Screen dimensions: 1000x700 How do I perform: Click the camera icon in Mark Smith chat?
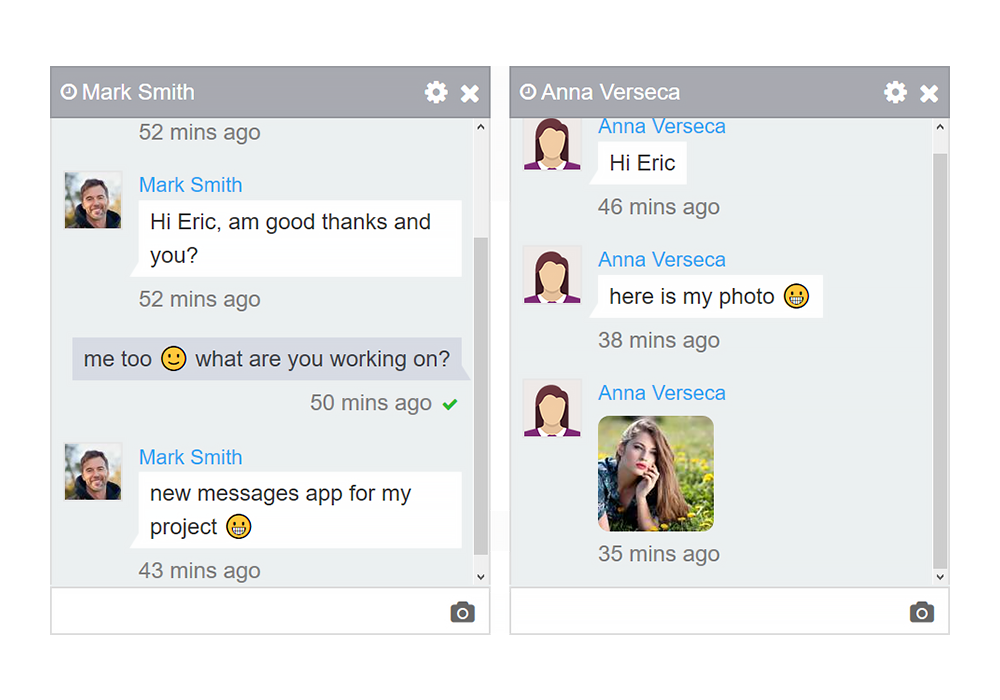point(462,611)
